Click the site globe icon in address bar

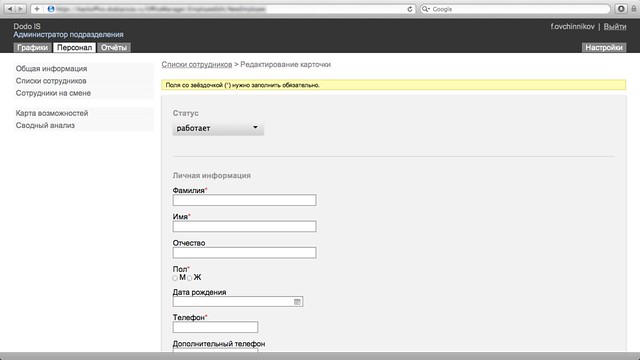point(51,9)
